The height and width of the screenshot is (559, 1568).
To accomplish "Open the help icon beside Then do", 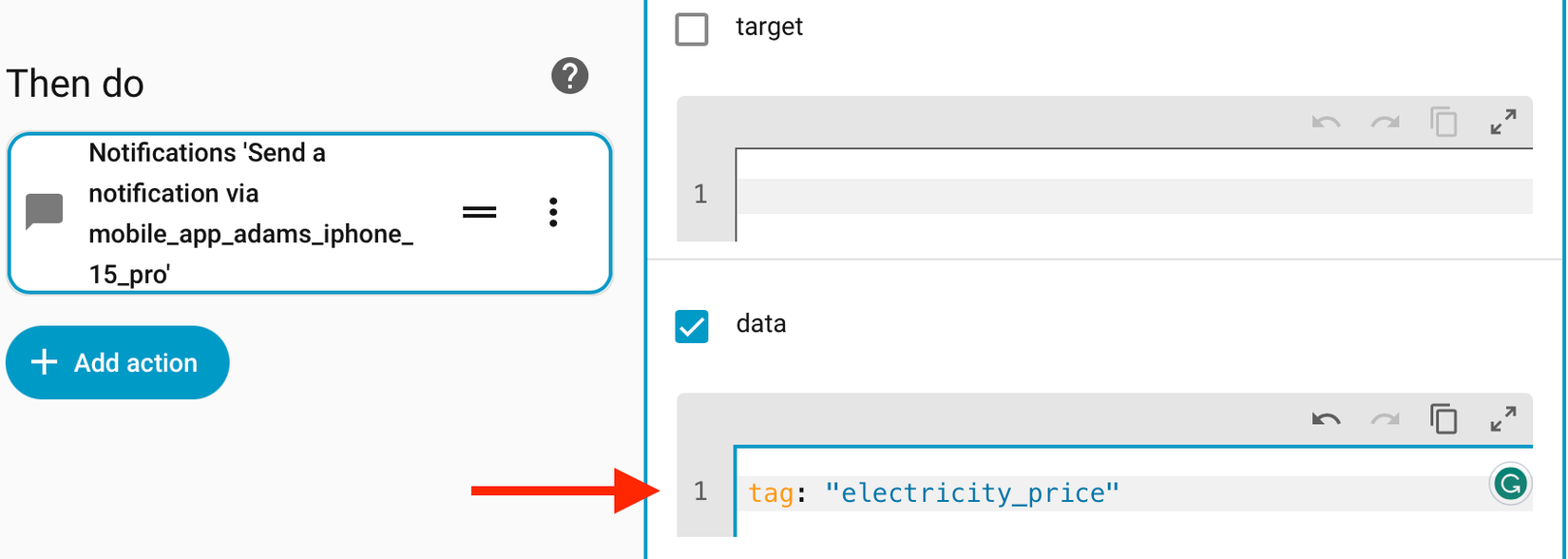I will (570, 76).
